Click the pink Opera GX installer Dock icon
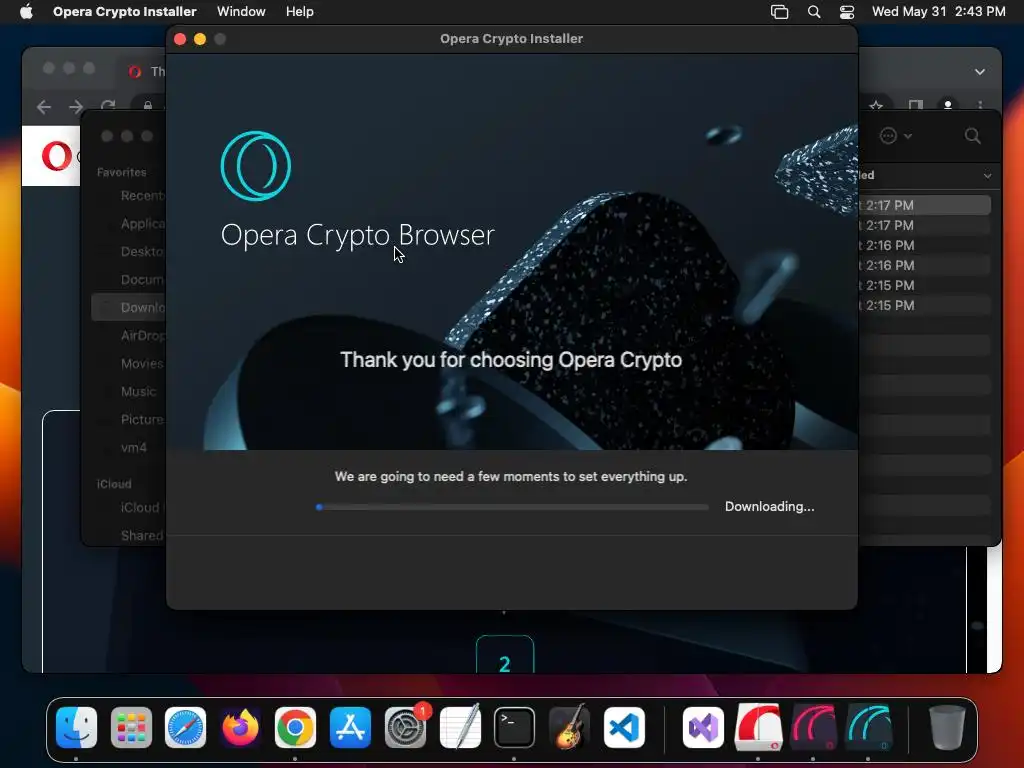This screenshot has height=768, width=1024. click(814, 728)
